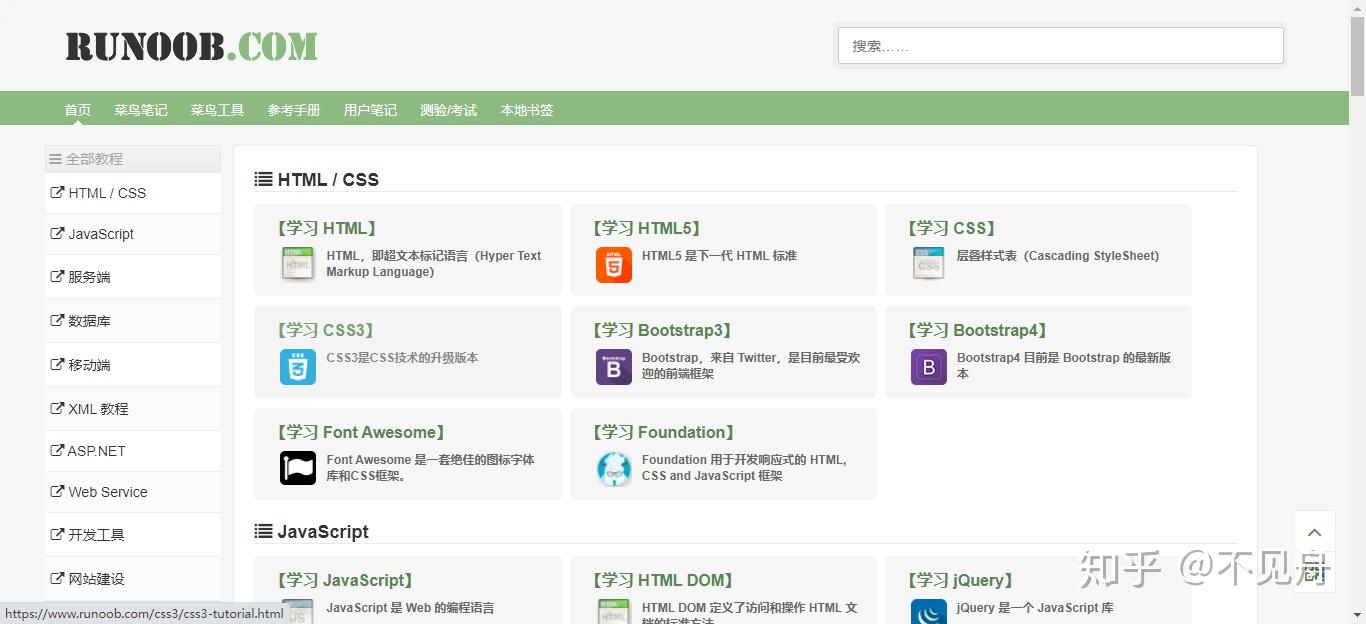The width and height of the screenshot is (1366, 624).
Task: Click external-link icon beside HTML / CSS in sidebar
Action: point(57,193)
